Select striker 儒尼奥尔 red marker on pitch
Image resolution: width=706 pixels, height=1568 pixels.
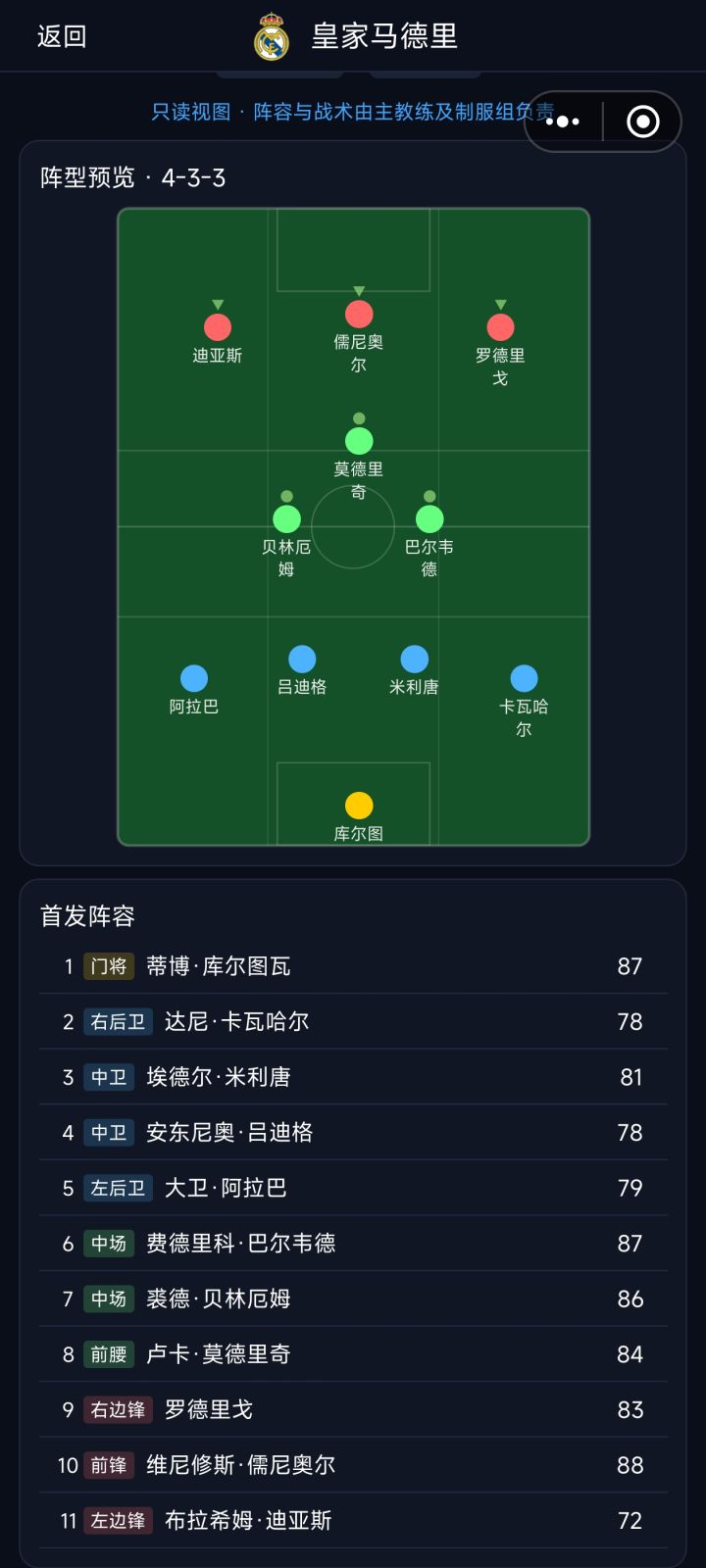click(x=359, y=314)
